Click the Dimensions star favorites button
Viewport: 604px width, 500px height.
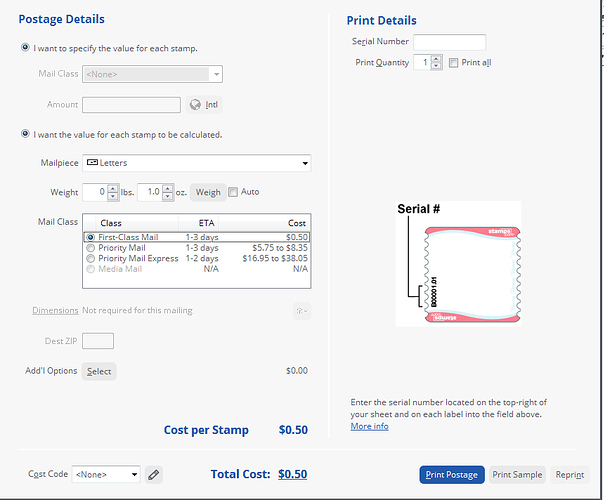click(x=300, y=311)
